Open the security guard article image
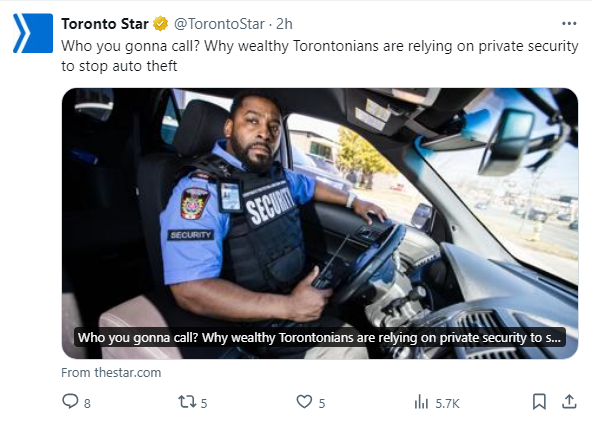Screen dimensions: 592x424 pyautogui.click(x=320, y=223)
